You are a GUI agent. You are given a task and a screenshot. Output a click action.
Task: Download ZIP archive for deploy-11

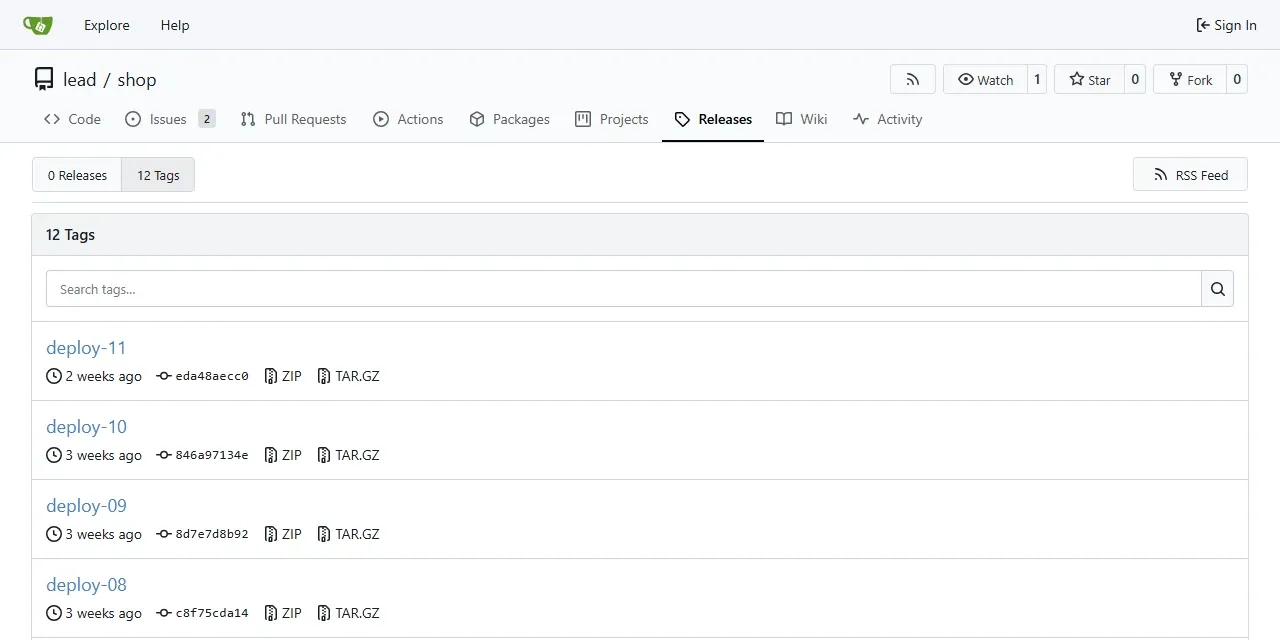point(283,376)
